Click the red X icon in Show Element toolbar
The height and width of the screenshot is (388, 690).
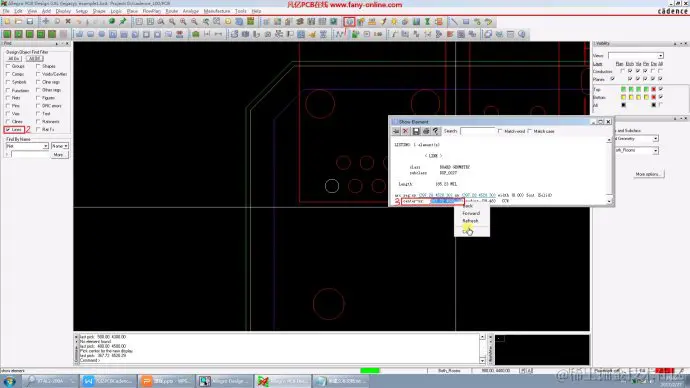pos(406,131)
